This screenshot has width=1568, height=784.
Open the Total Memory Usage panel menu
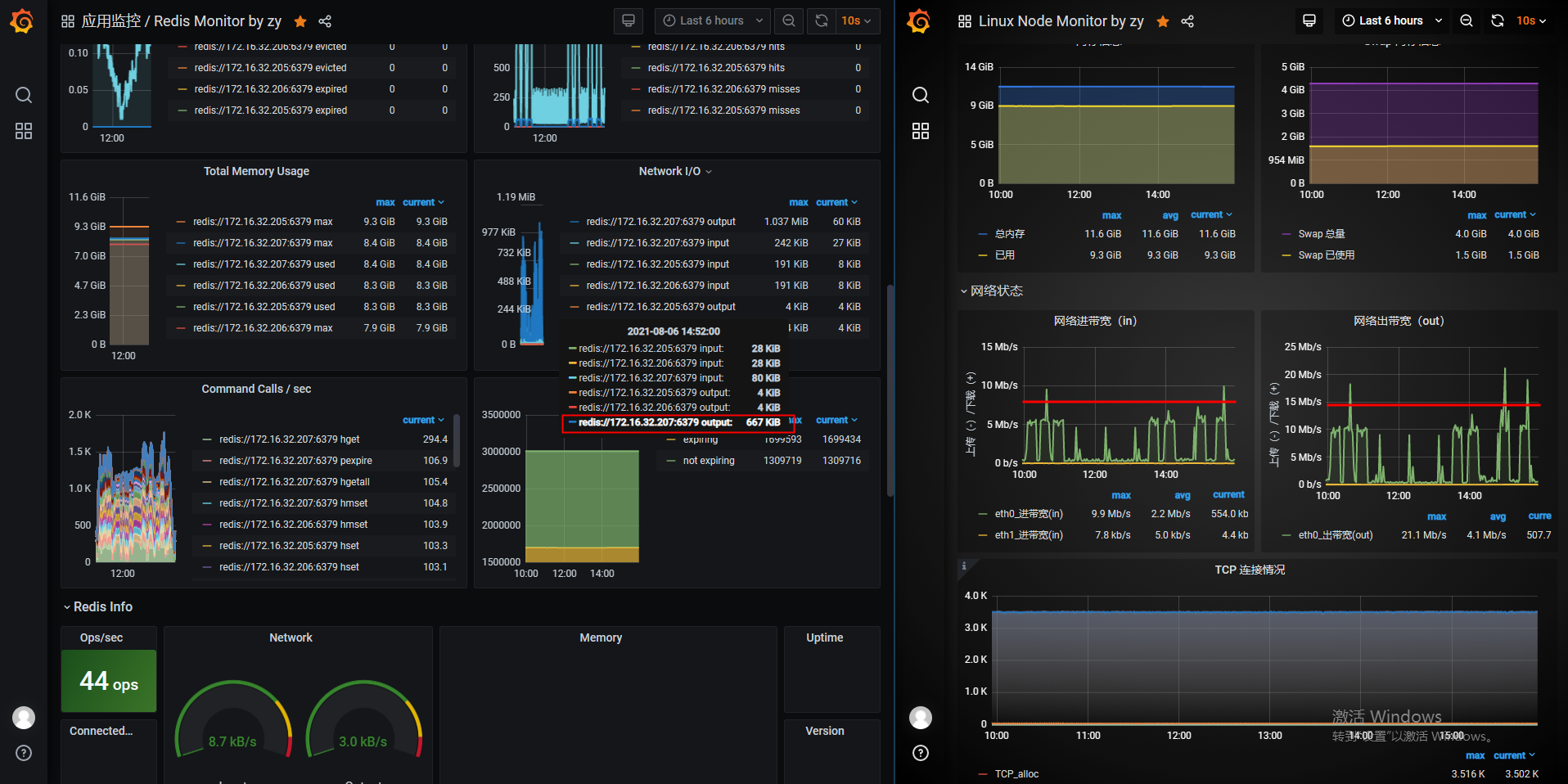coord(256,171)
